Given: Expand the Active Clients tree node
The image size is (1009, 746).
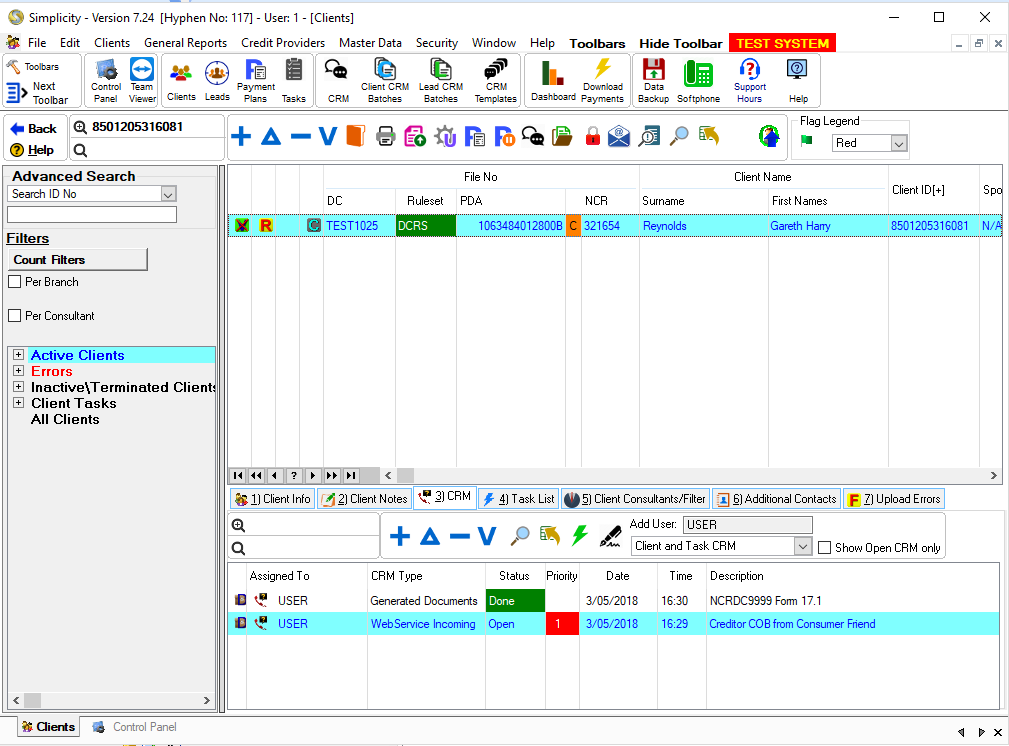Looking at the screenshot, I should point(18,355).
